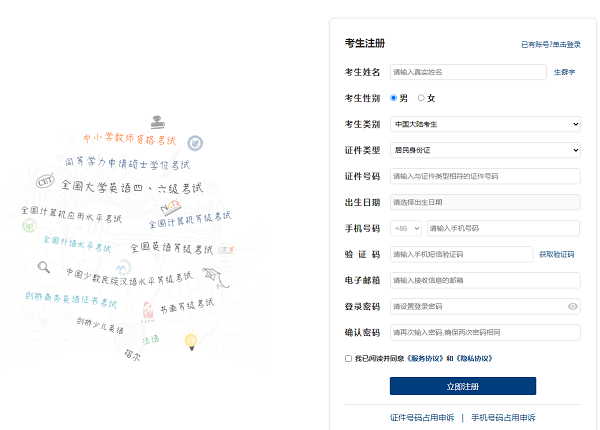Focus the 电子邮箱 input field
Image resolution: width=600 pixels, height=430 pixels.
485,280
